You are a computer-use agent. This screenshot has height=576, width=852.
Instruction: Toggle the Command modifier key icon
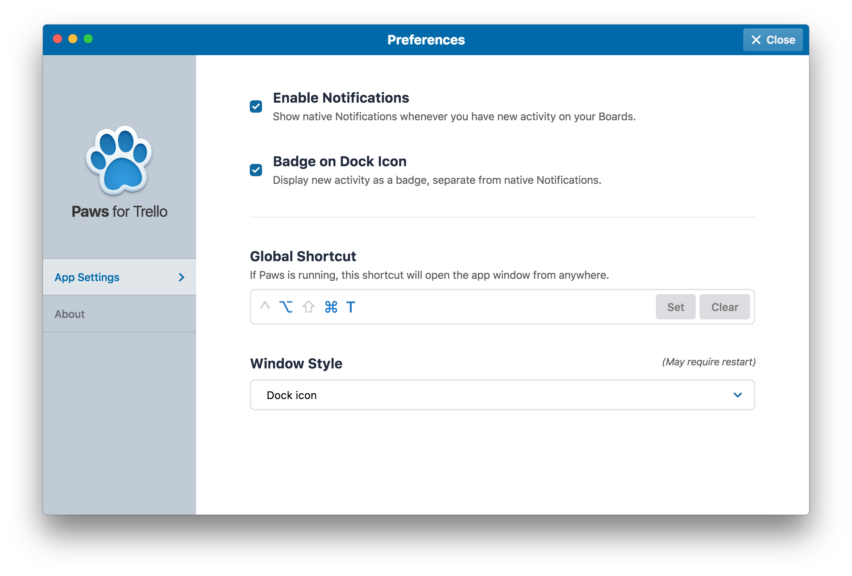tap(331, 307)
